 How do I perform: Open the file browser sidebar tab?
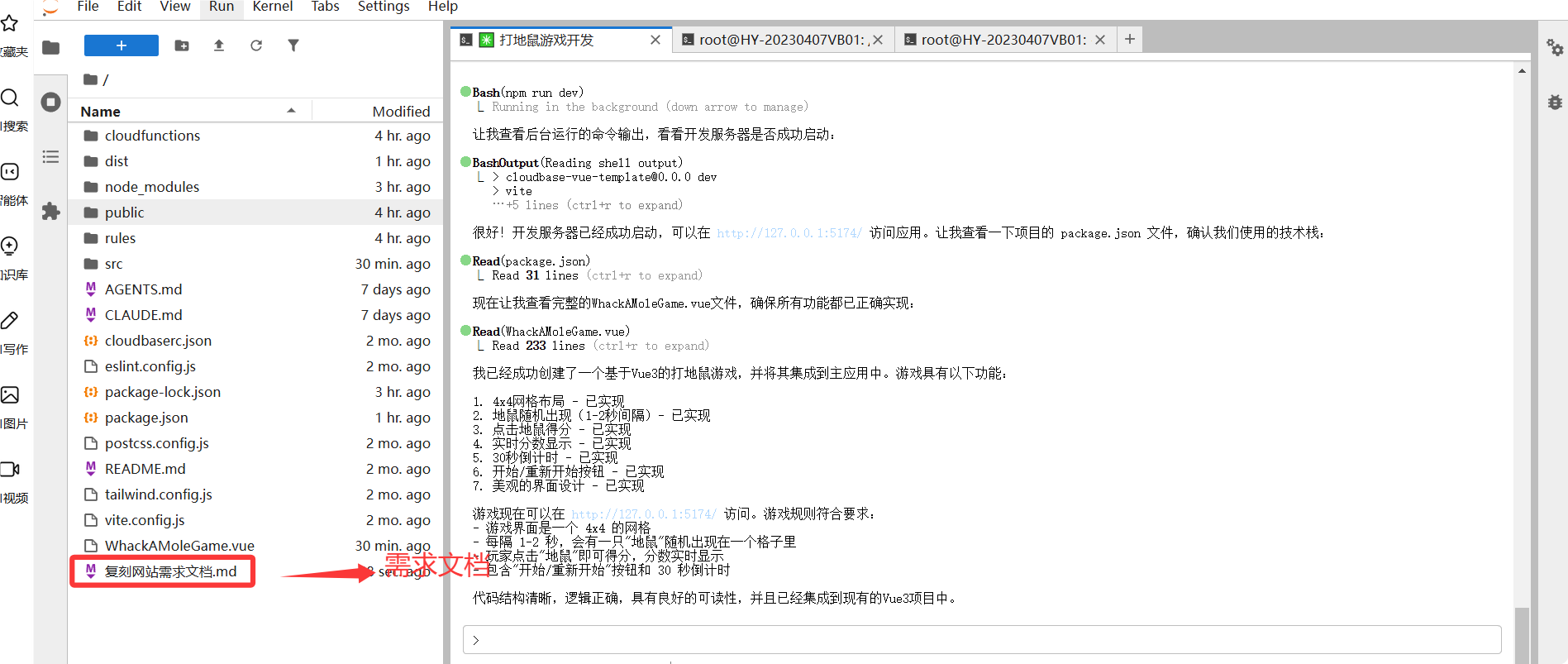coord(51,48)
